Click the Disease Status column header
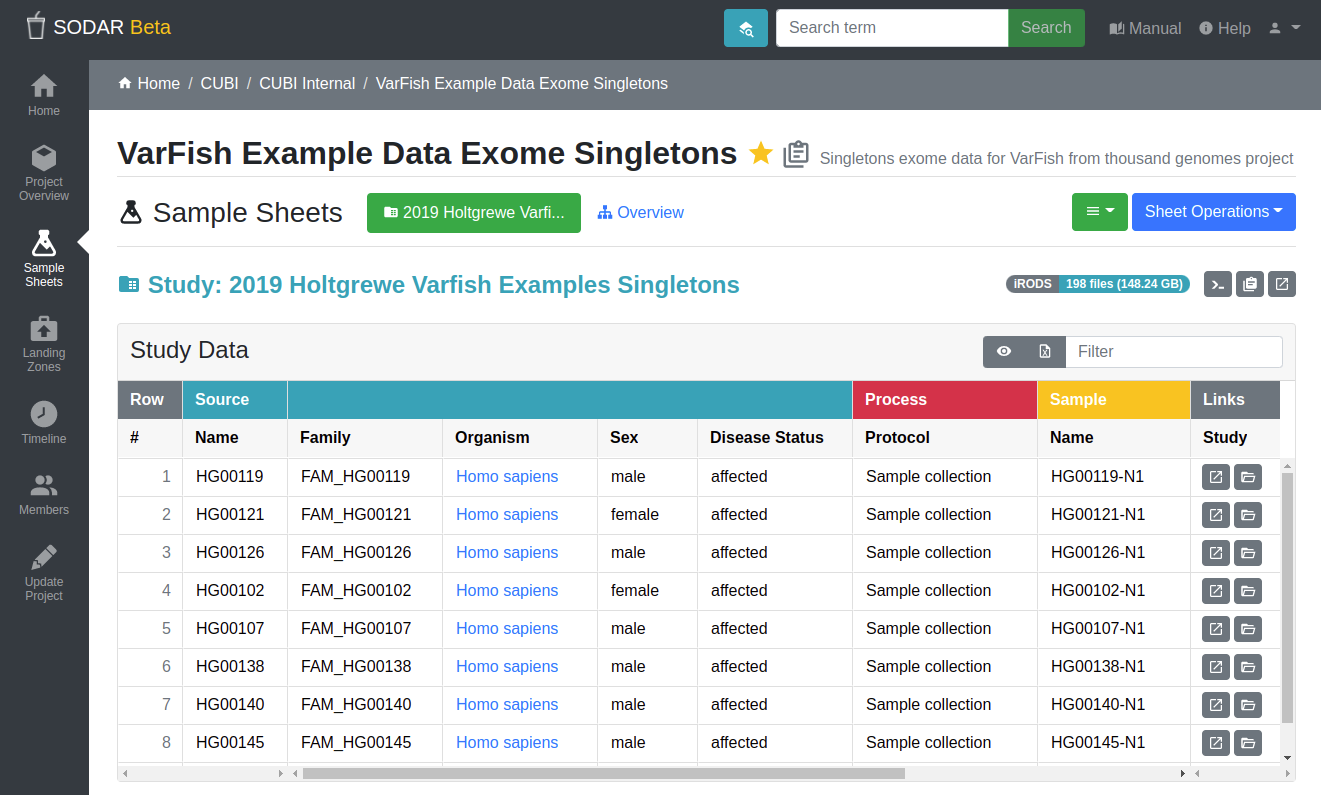 click(775, 438)
